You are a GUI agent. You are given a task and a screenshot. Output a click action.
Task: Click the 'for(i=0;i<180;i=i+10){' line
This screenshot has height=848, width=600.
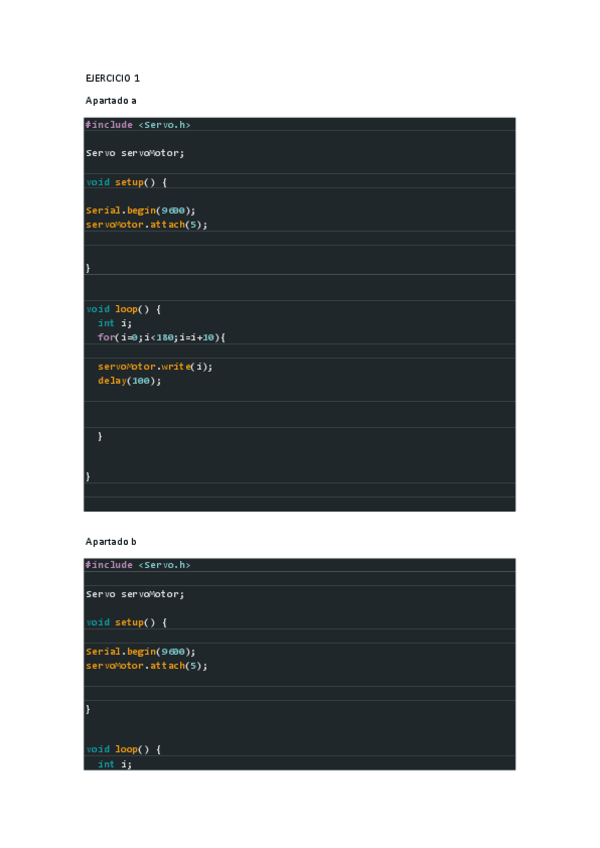click(x=161, y=337)
